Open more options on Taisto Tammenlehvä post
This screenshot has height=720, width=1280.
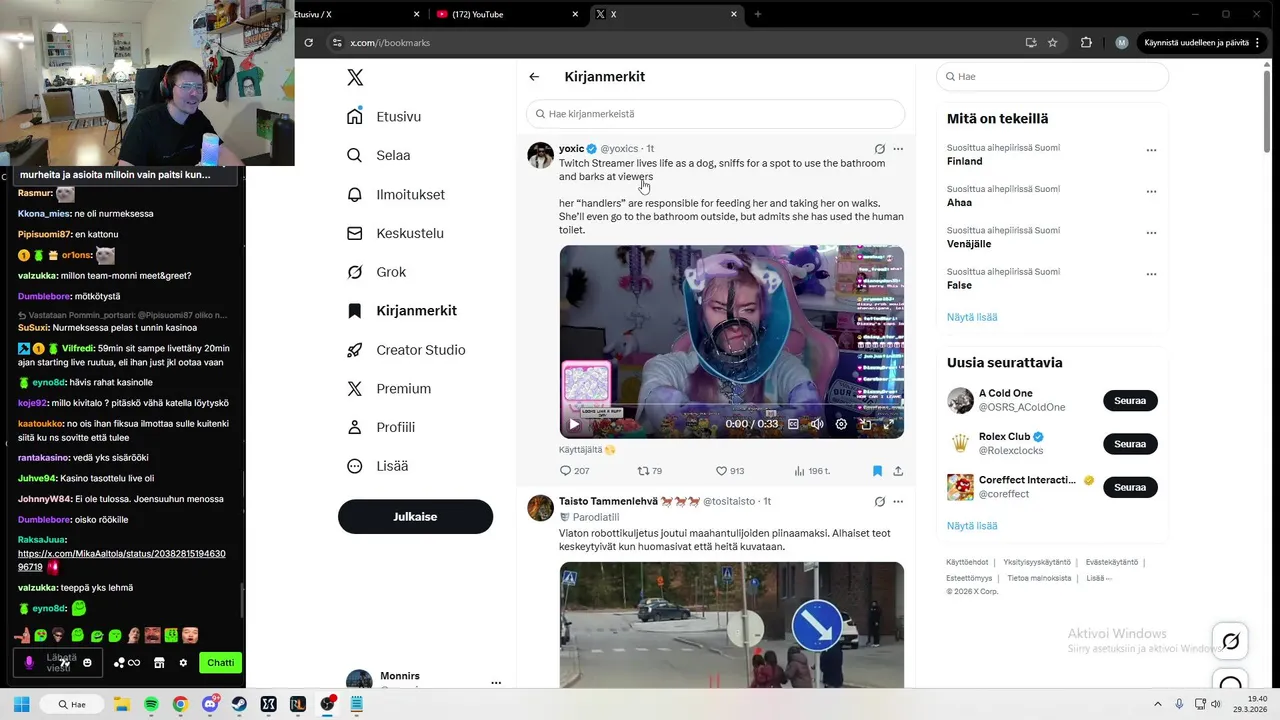click(x=898, y=502)
